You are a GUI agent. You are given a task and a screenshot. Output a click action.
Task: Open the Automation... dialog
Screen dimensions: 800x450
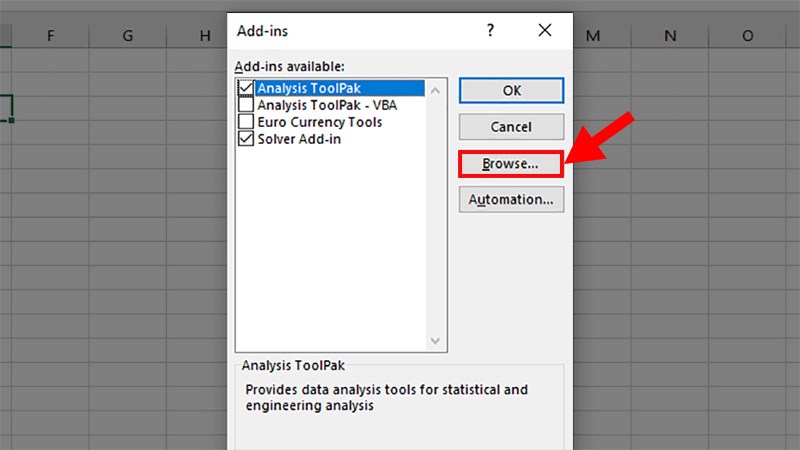coord(511,199)
